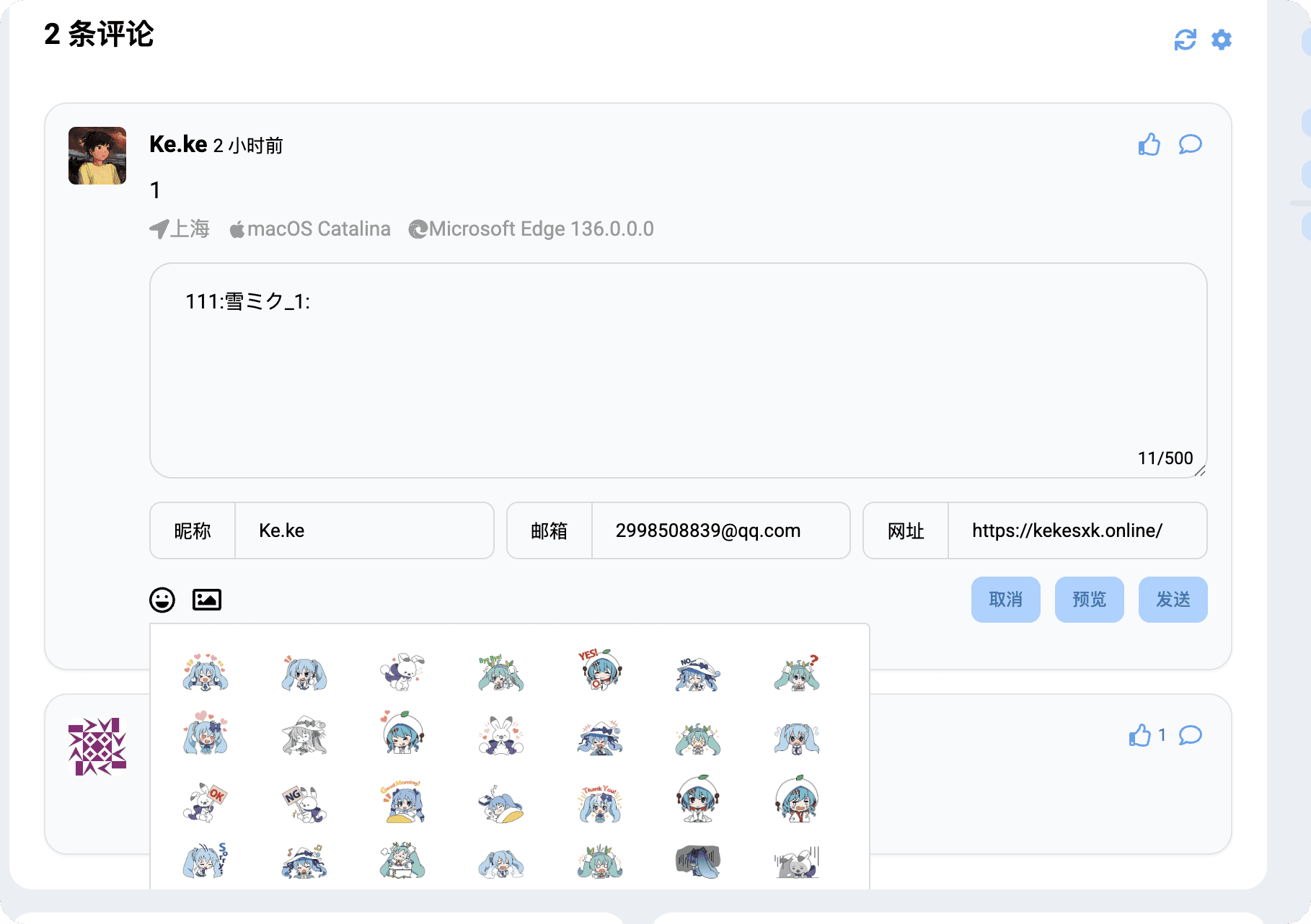This screenshot has height=924, width=1311.
Task: Like the second comment with 1 like
Action: (1140, 735)
